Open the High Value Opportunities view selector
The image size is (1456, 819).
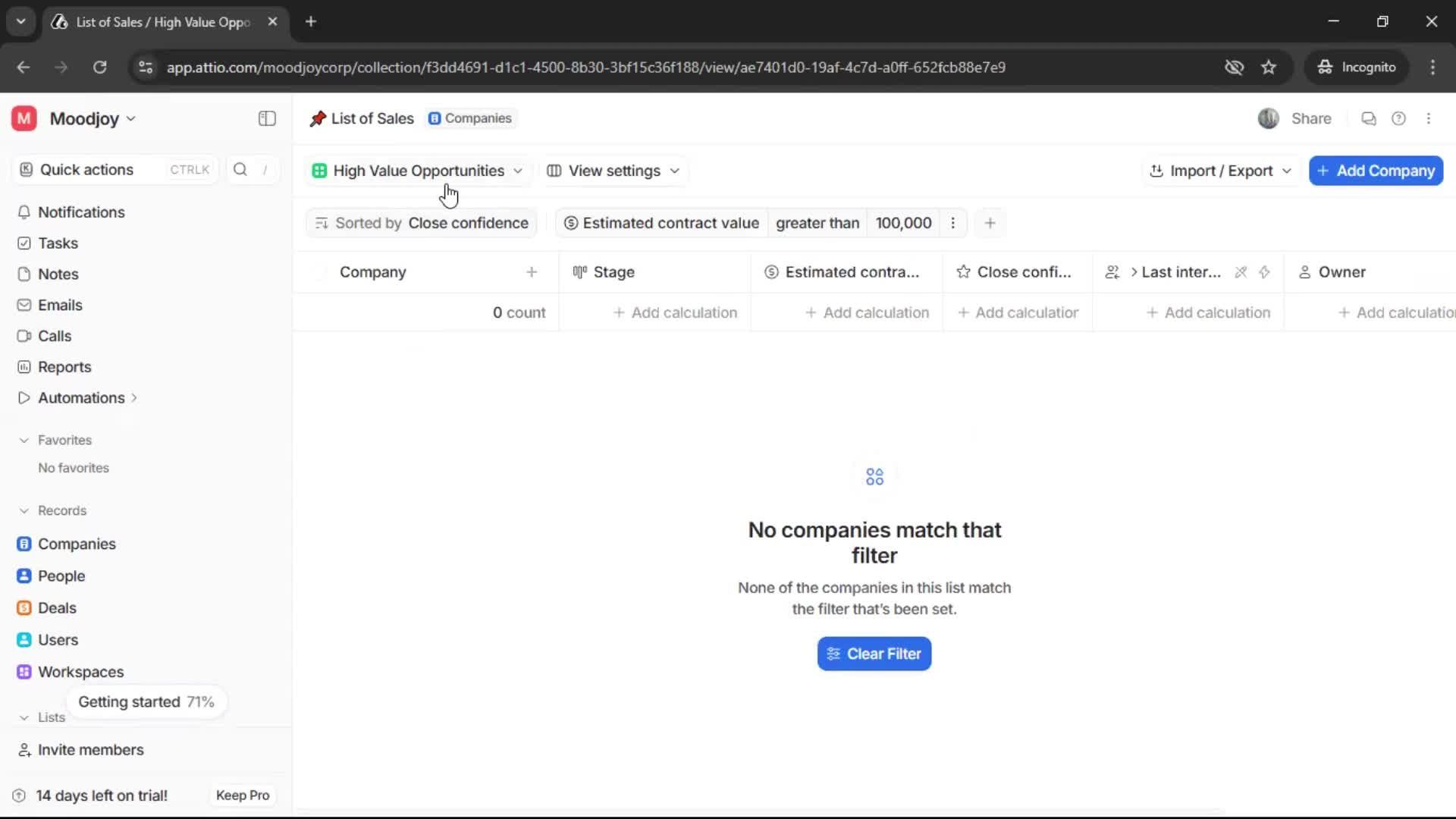click(x=417, y=171)
